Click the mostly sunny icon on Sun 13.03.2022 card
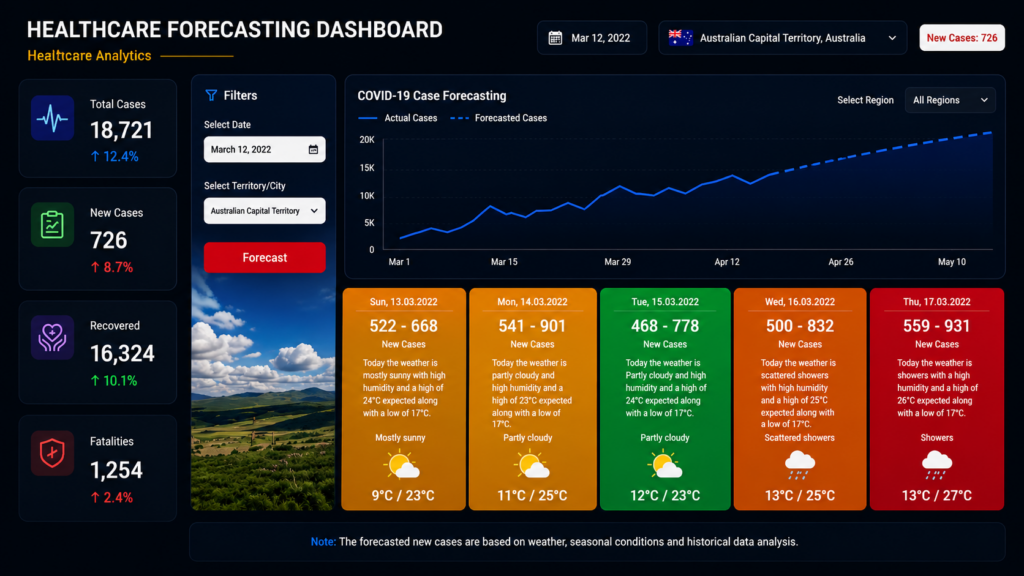The image size is (1024, 576). point(402,465)
